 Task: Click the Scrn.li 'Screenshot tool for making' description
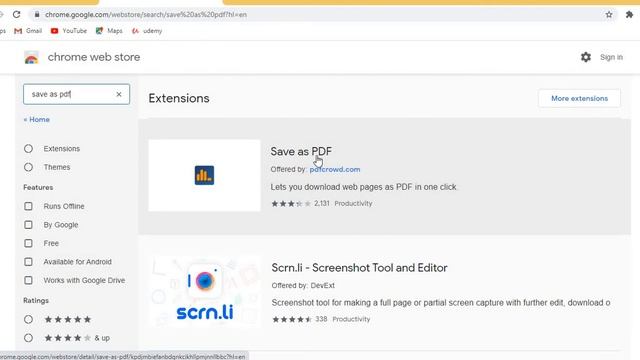click(x=441, y=303)
